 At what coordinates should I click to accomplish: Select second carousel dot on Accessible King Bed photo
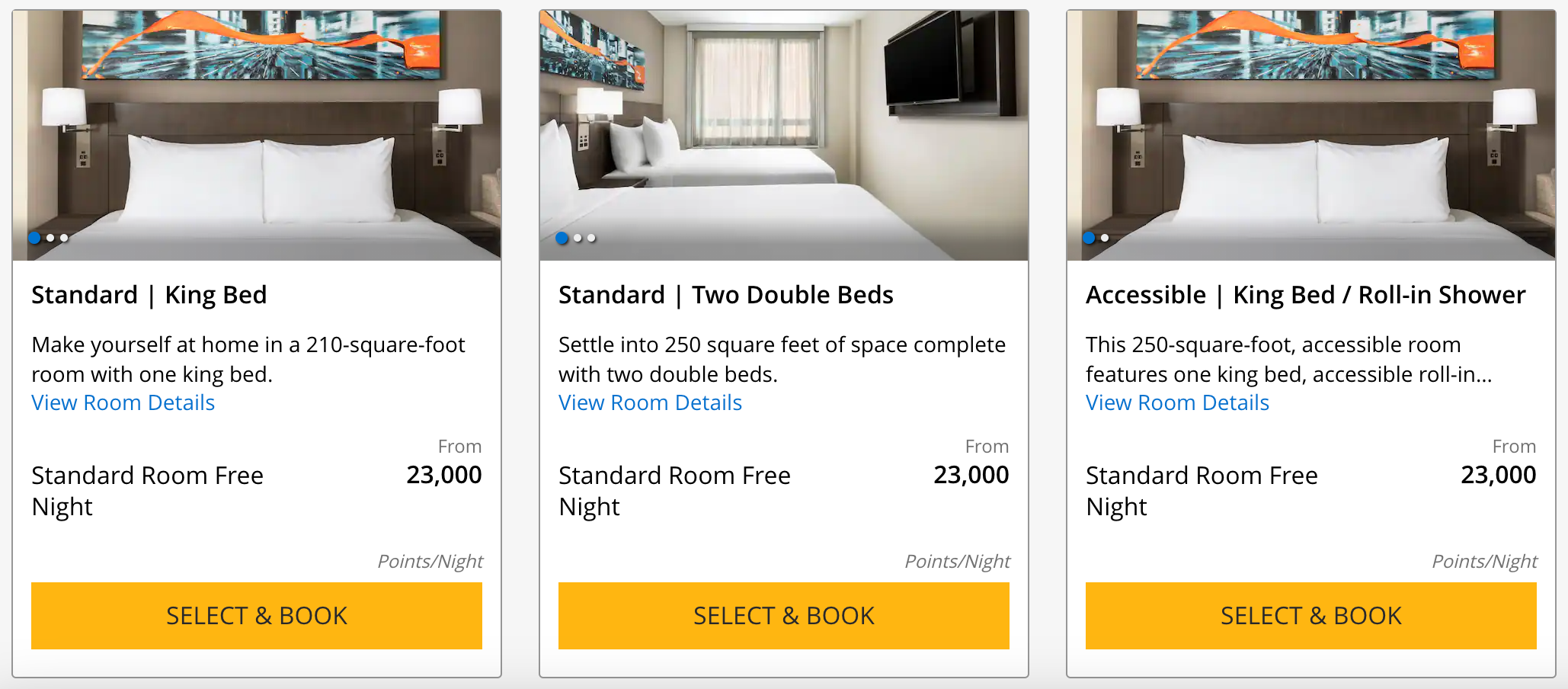[x=1105, y=238]
